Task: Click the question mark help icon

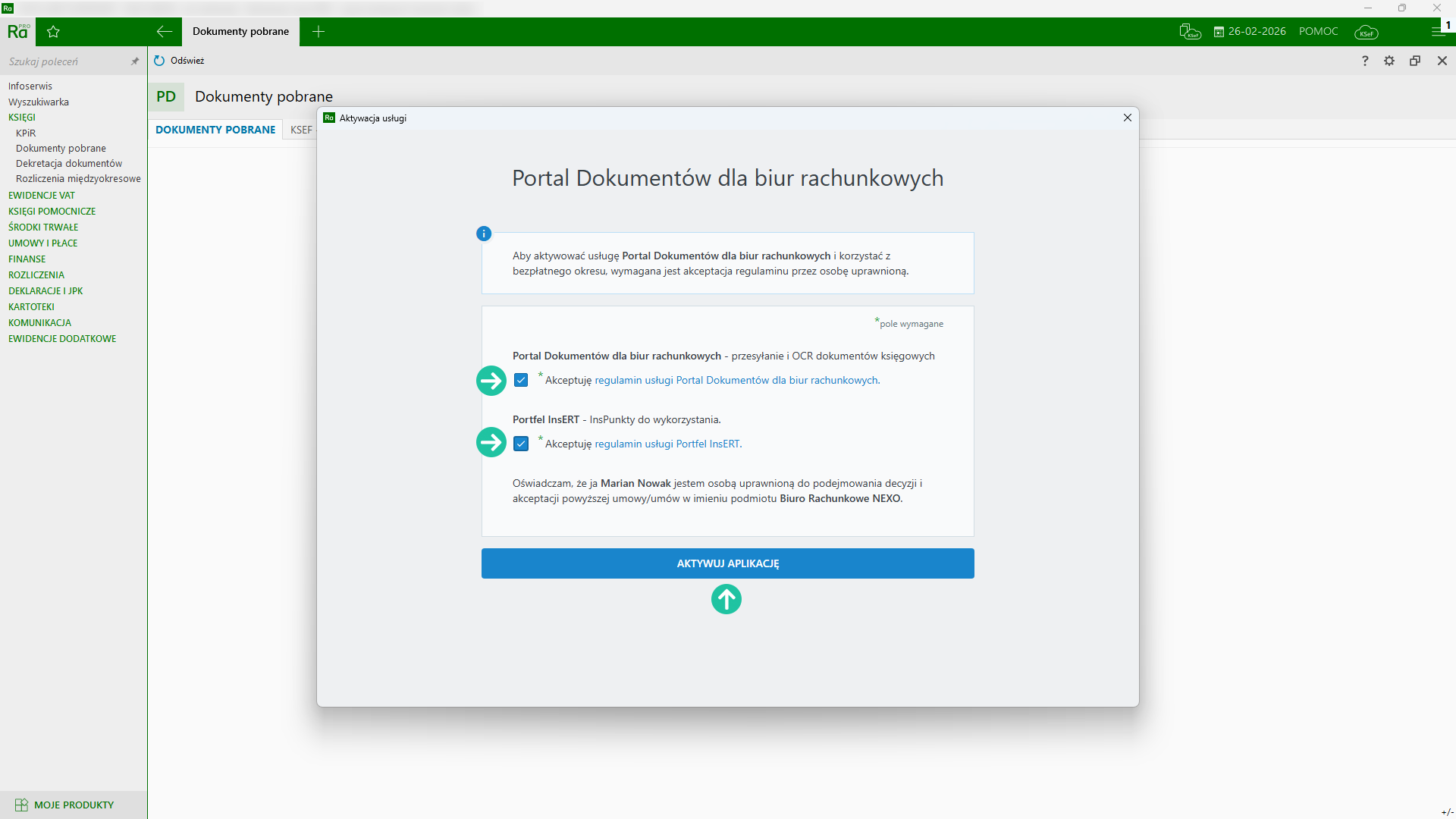Action: coord(1365,61)
